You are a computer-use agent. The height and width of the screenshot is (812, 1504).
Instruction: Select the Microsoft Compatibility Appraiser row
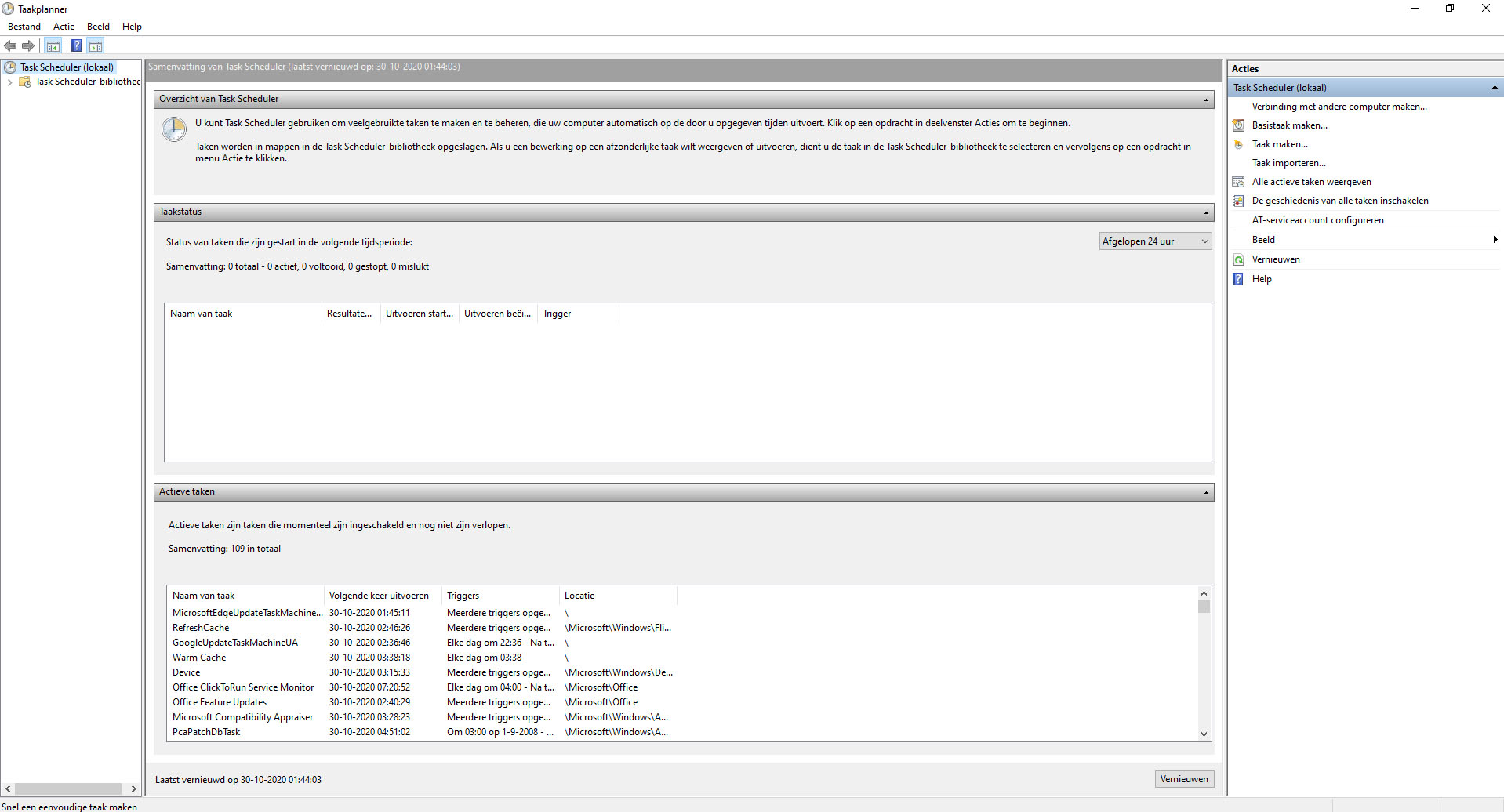pyautogui.click(x=422, y=717)
